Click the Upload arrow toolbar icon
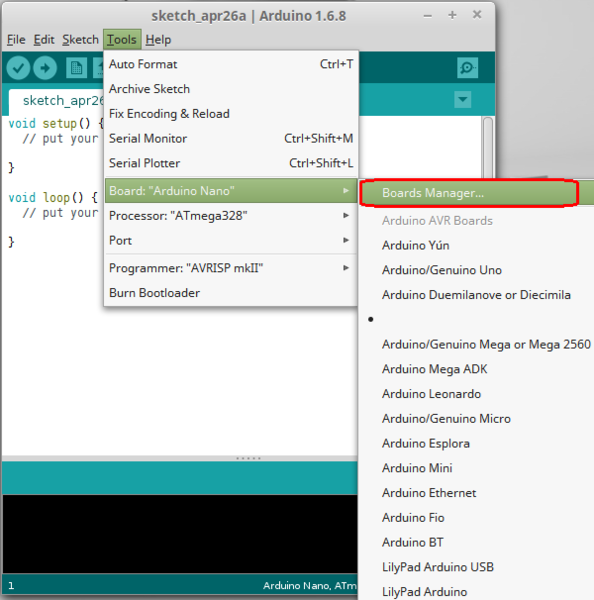This screenshot has width=594, height=600. [45, 68]
